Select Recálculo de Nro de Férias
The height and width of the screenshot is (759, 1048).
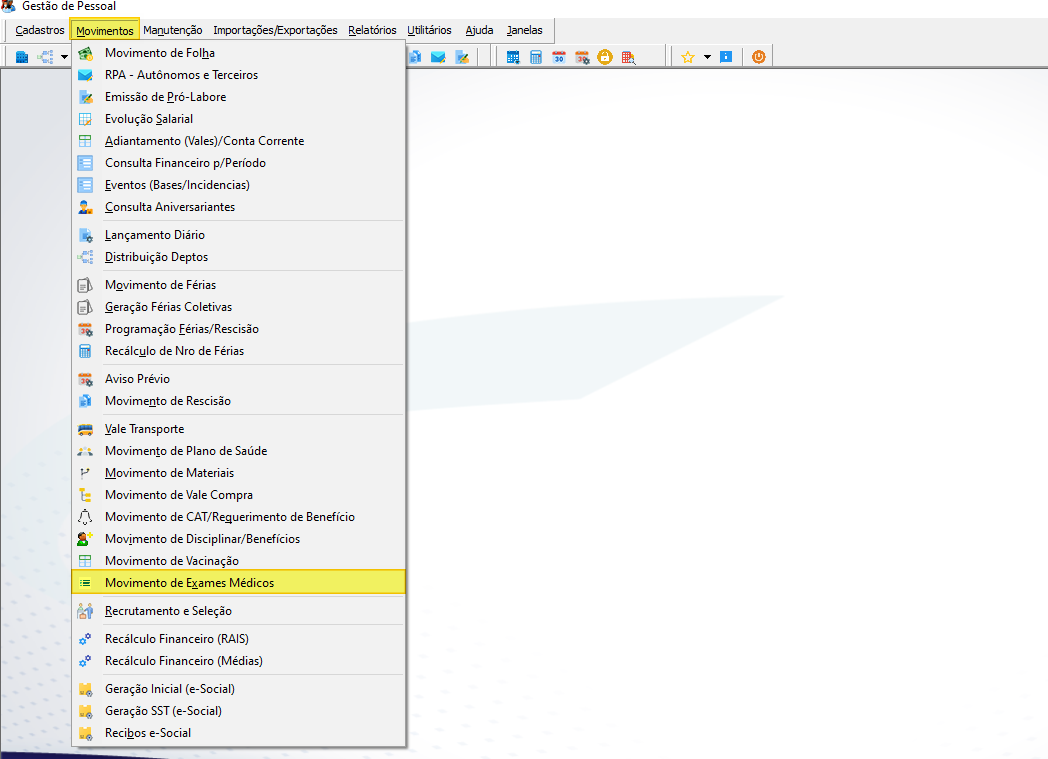238,351
